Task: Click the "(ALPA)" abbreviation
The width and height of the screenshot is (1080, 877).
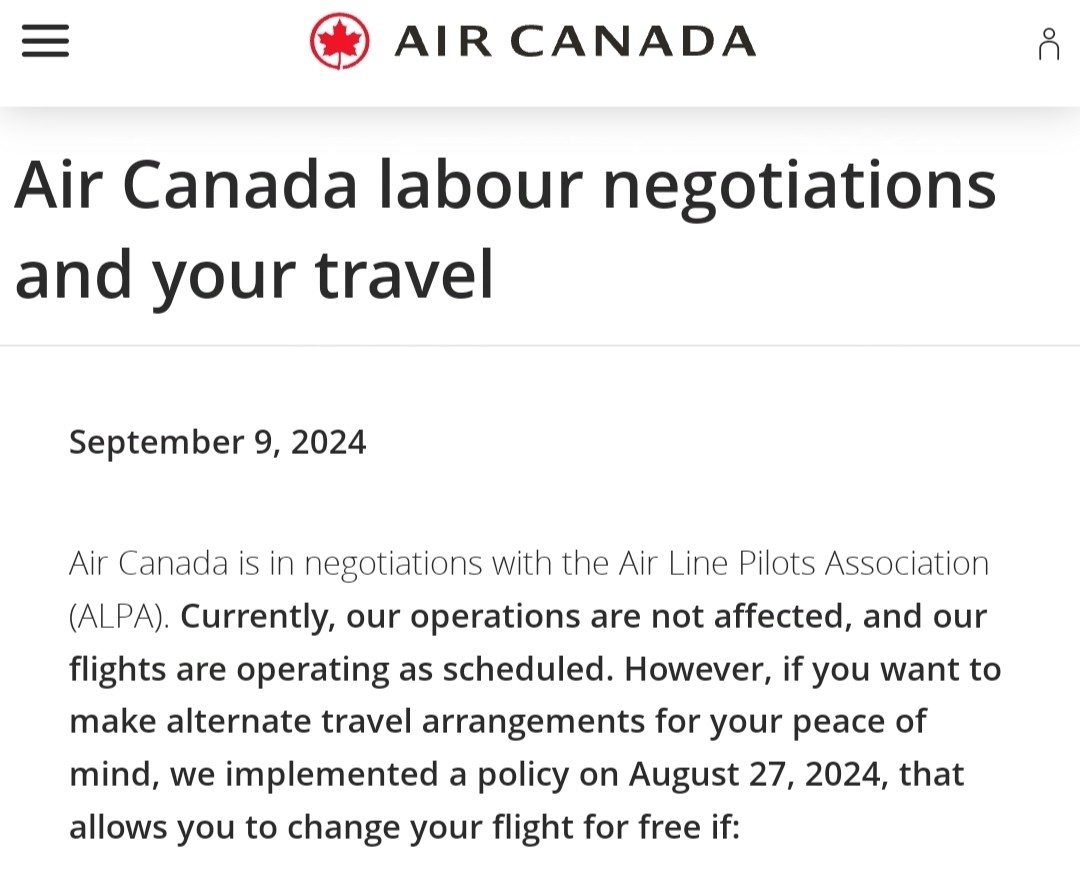Action: (118, 616)
